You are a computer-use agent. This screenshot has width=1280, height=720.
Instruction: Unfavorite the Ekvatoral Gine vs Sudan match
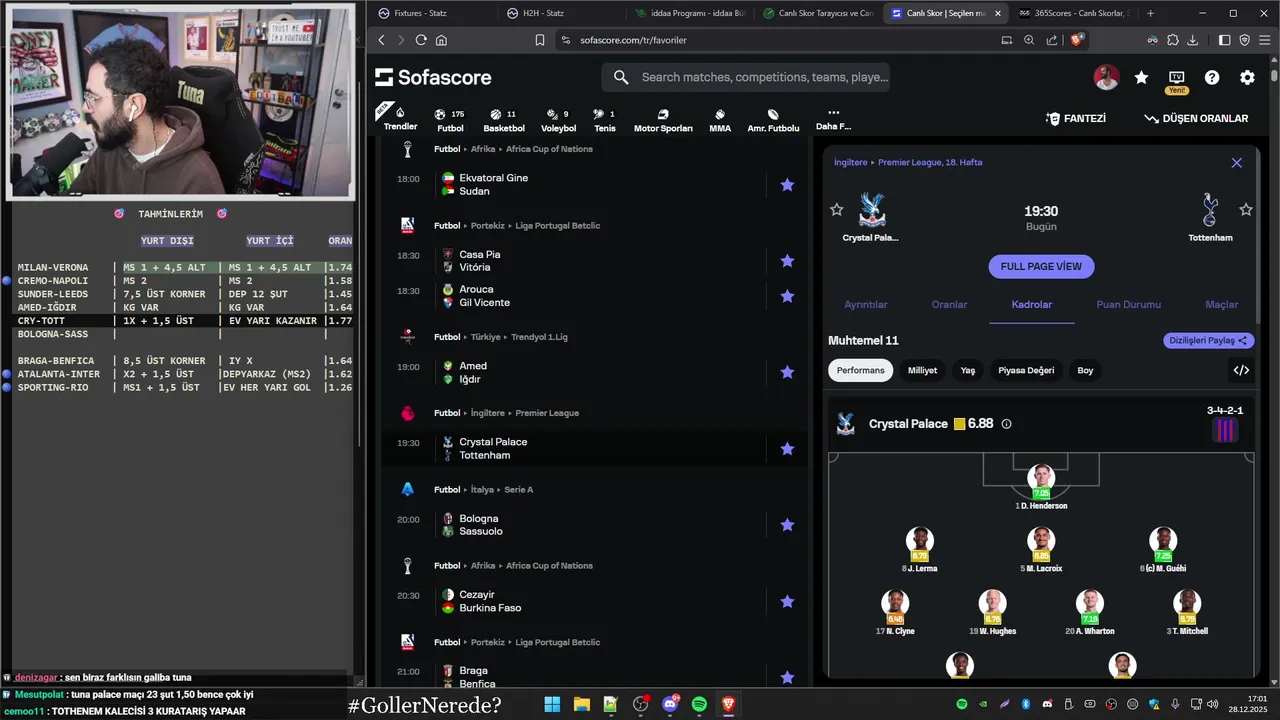tap(787, 185)
